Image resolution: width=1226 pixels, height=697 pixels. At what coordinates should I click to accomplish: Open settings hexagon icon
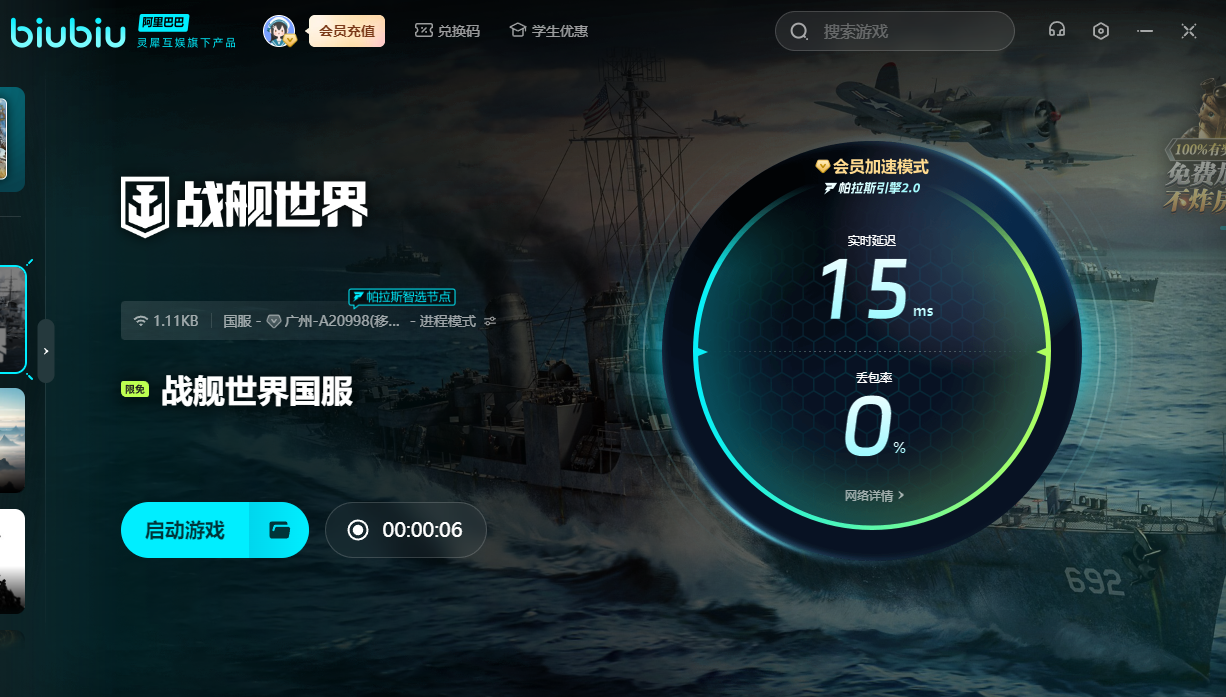[x=1101, y=31]
